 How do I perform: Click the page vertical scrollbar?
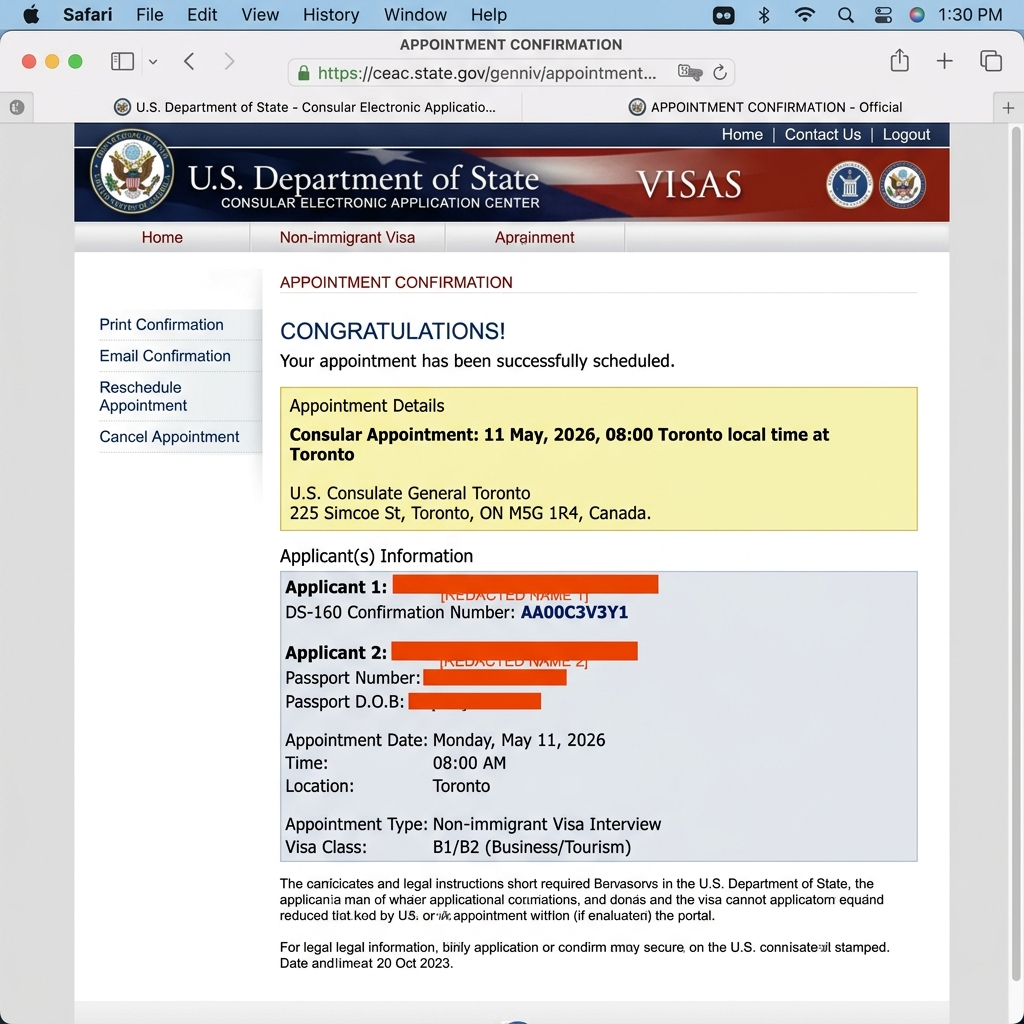pyautogui.click(x=1015, y=555)
